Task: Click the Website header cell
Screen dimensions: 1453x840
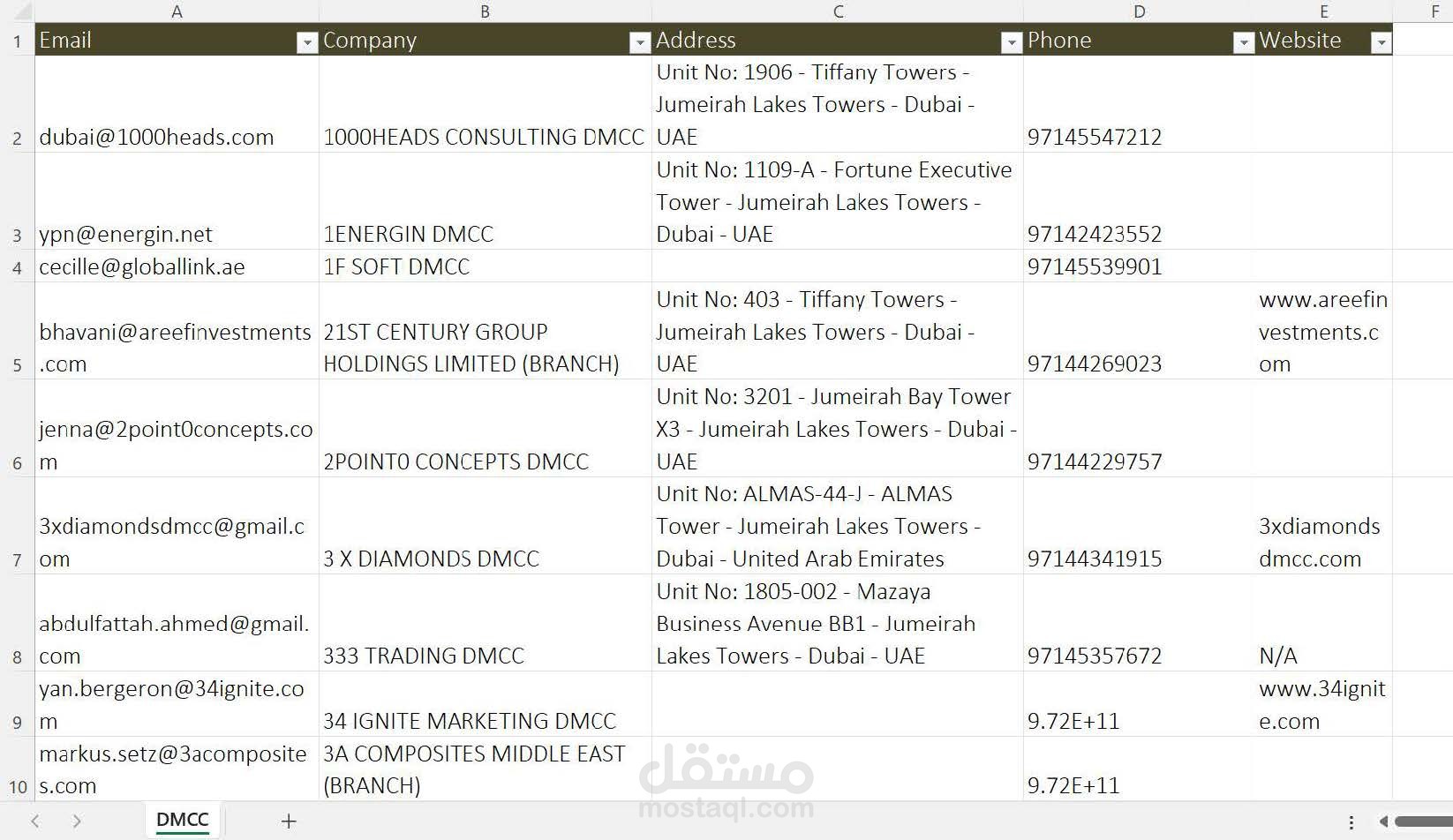Action: (1324, 40)
